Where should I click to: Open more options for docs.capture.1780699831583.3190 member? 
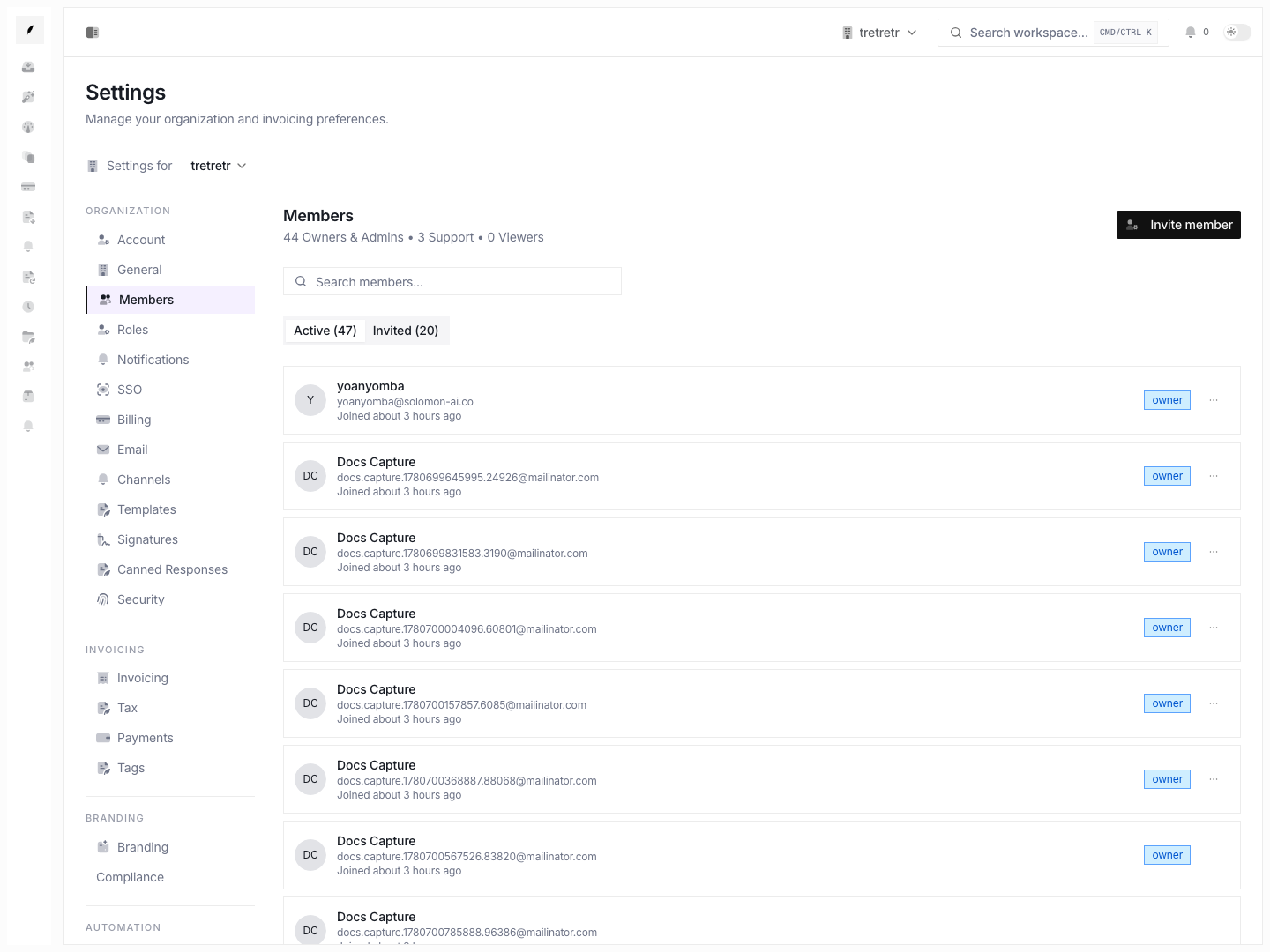[1214, 552]
